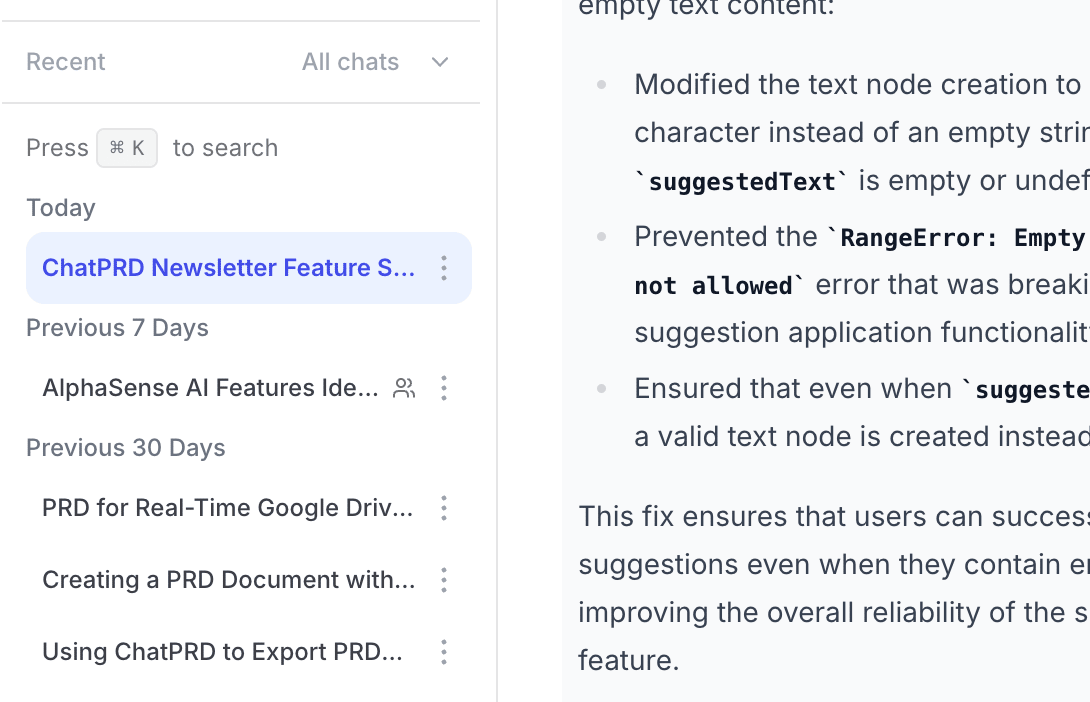Image resolution: width=1090 pixels, height=702 pixels.
Task: Open options menu for AlphaSense AI Features chat
Action: pos(444,388)
